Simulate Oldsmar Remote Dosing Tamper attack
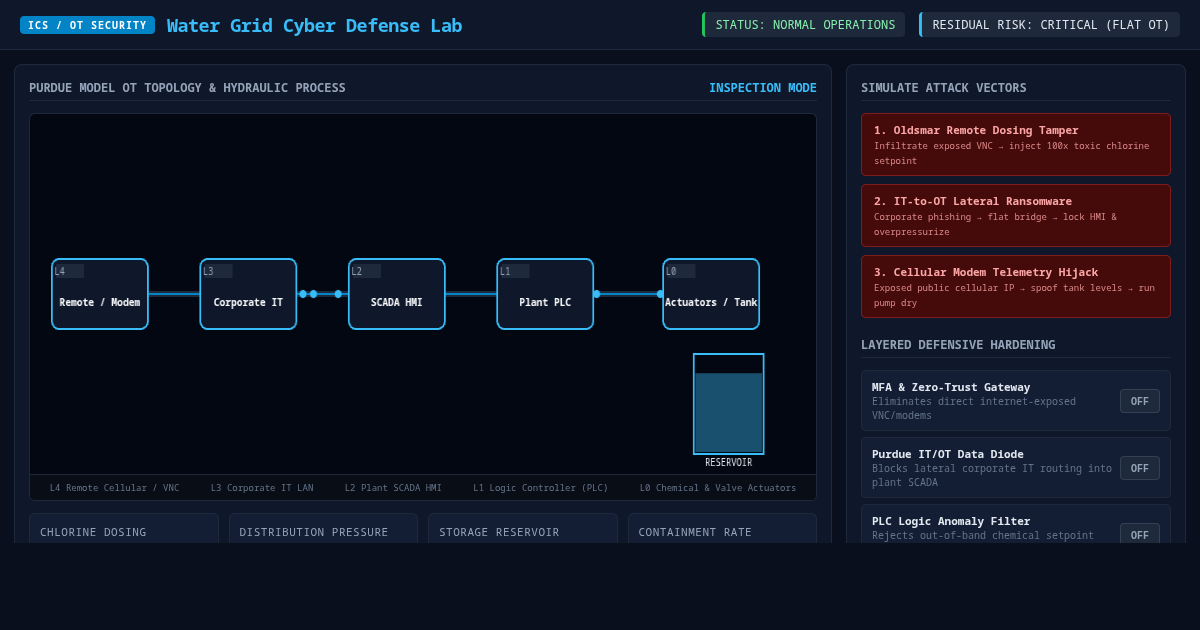The width and height of the screenshot is (1200, 630). click(1015, 144)
